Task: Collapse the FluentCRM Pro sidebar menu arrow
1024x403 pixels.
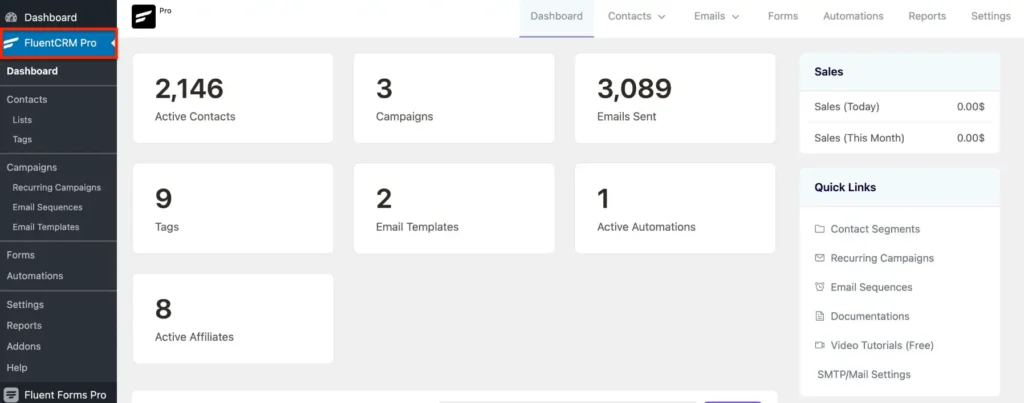Action: pyautogui.click(x=114, y=44)
